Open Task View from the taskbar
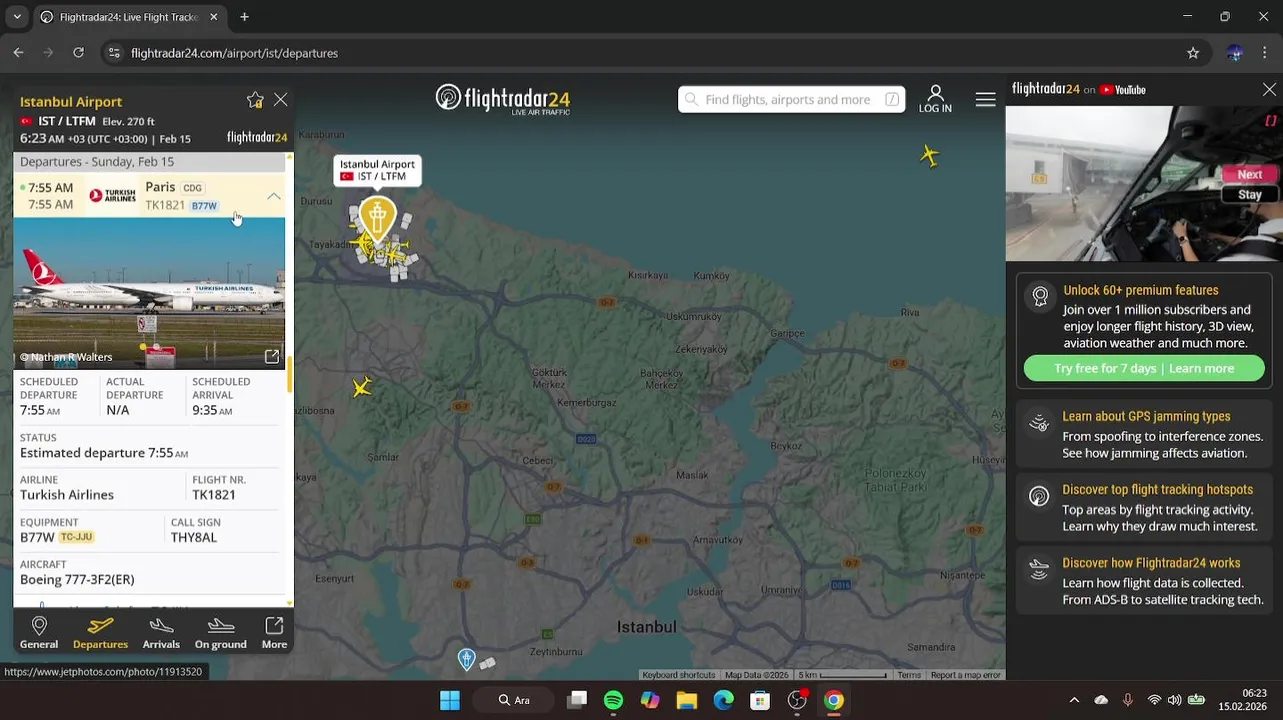The width and height of the screenshot is (1283, 720). [x=577, y=700]
